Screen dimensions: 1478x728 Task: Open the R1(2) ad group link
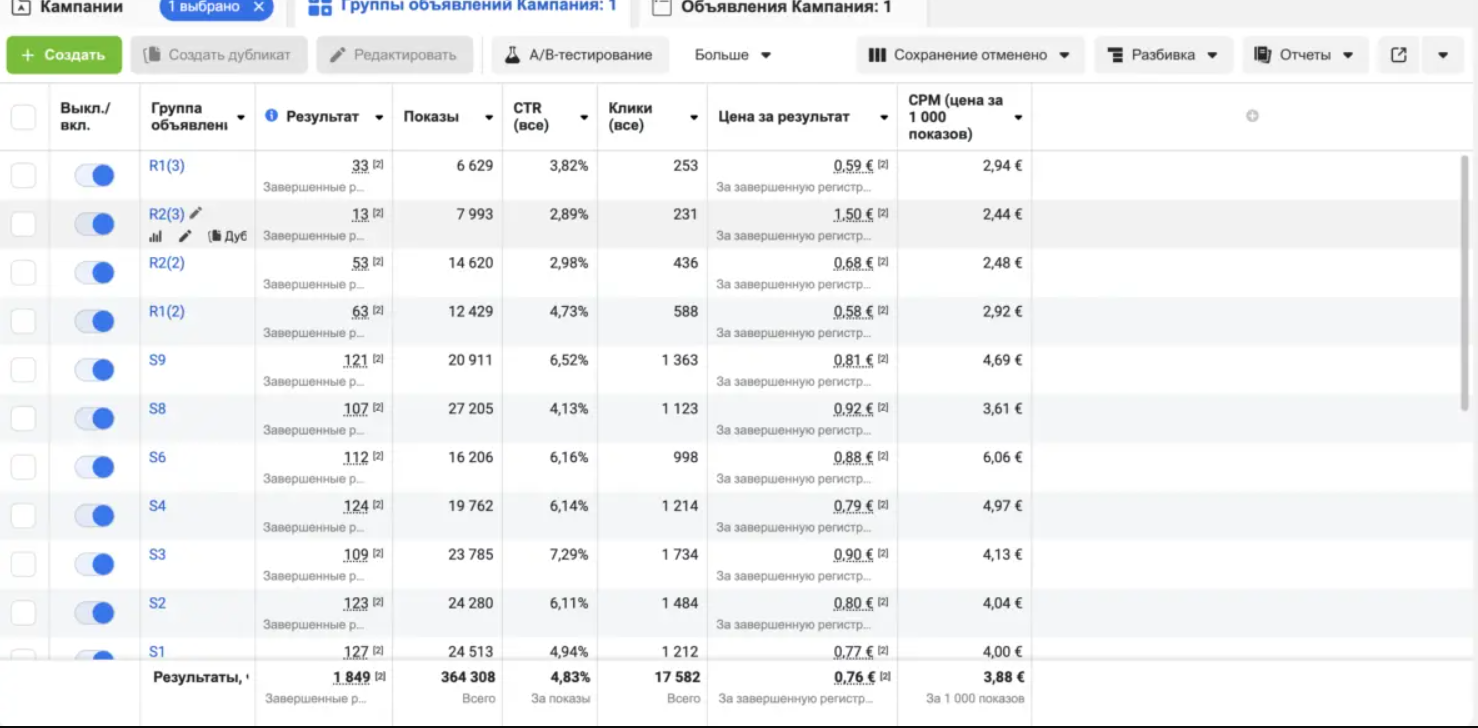tap(167, 312)
